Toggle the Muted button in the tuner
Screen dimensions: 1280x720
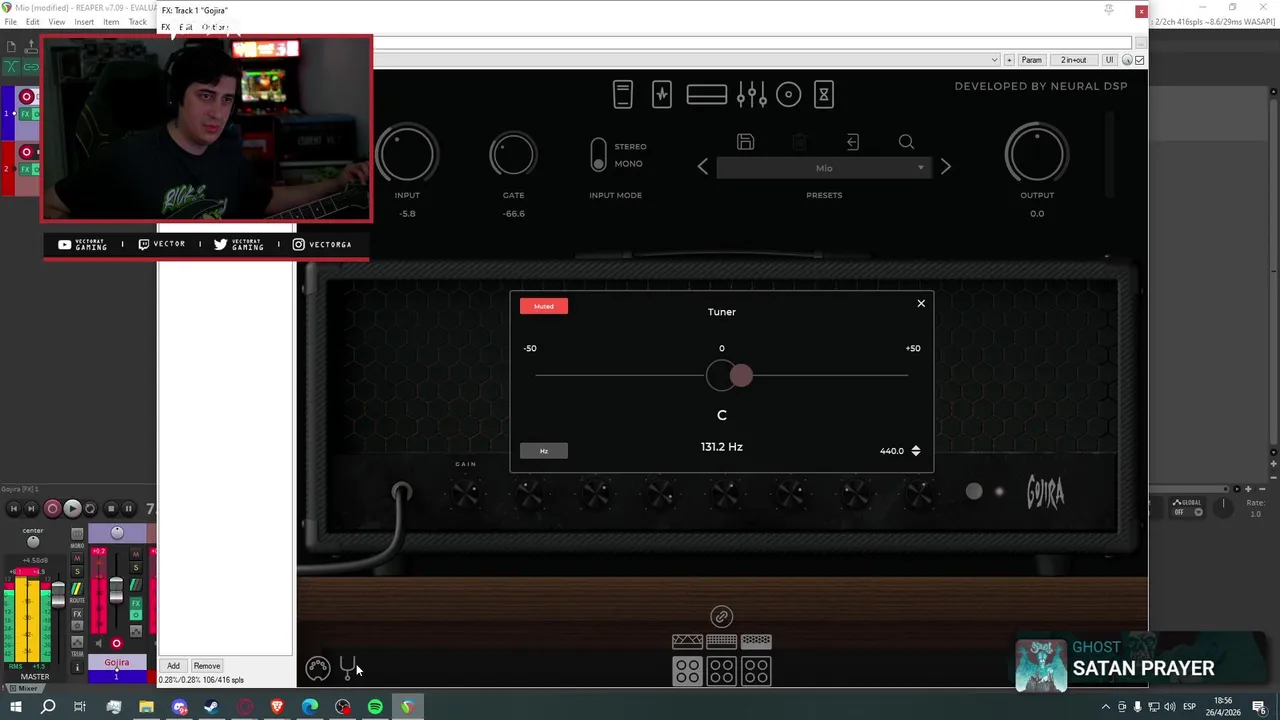[544, 306]
